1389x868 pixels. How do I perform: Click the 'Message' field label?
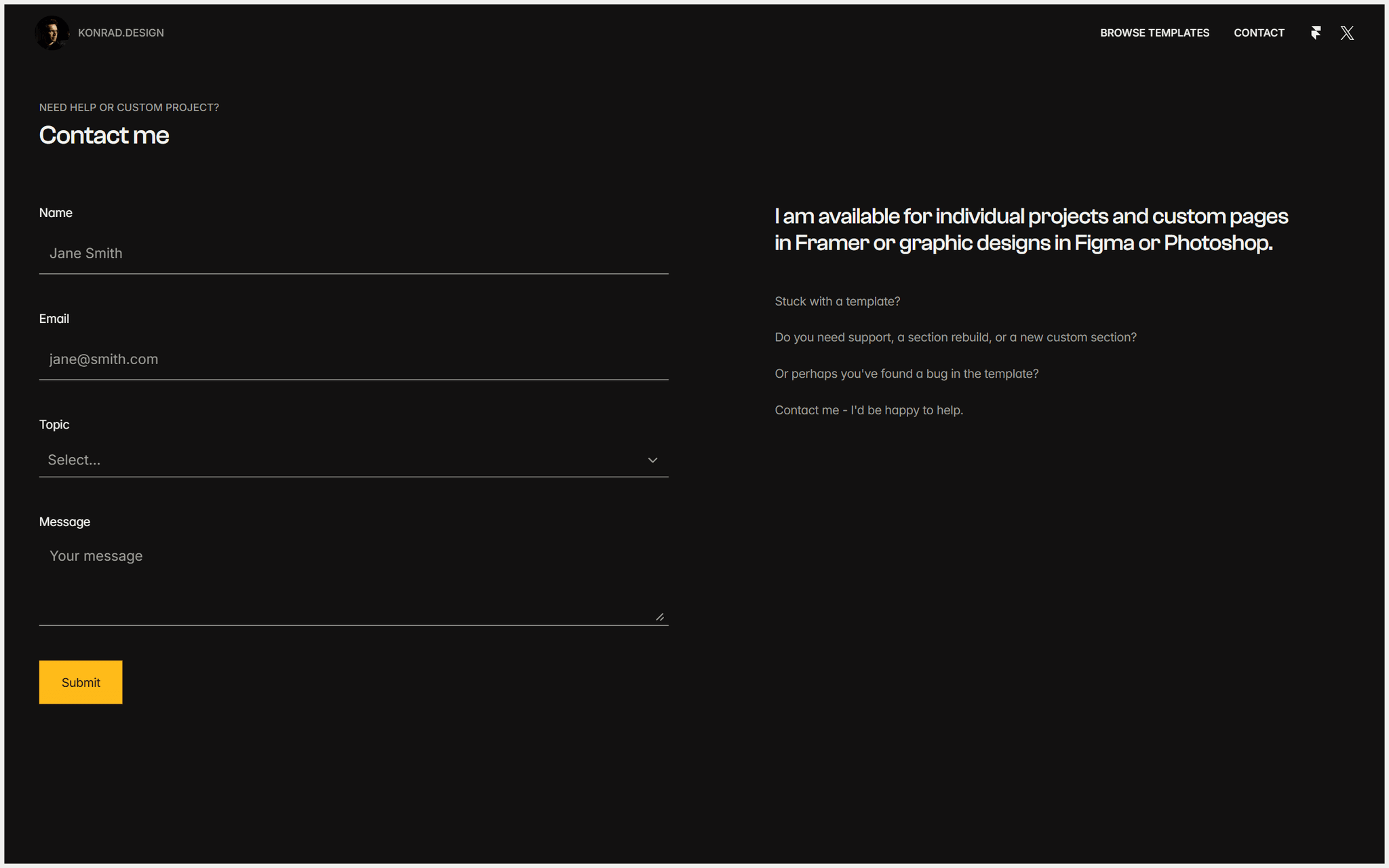(x=64, y=521)
